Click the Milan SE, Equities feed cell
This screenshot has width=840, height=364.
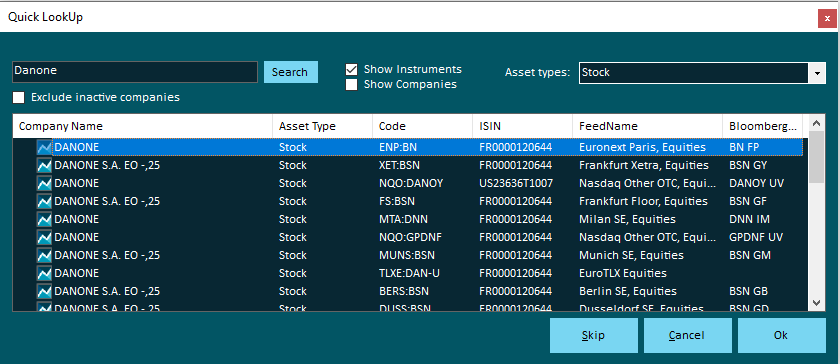(647, 219)
